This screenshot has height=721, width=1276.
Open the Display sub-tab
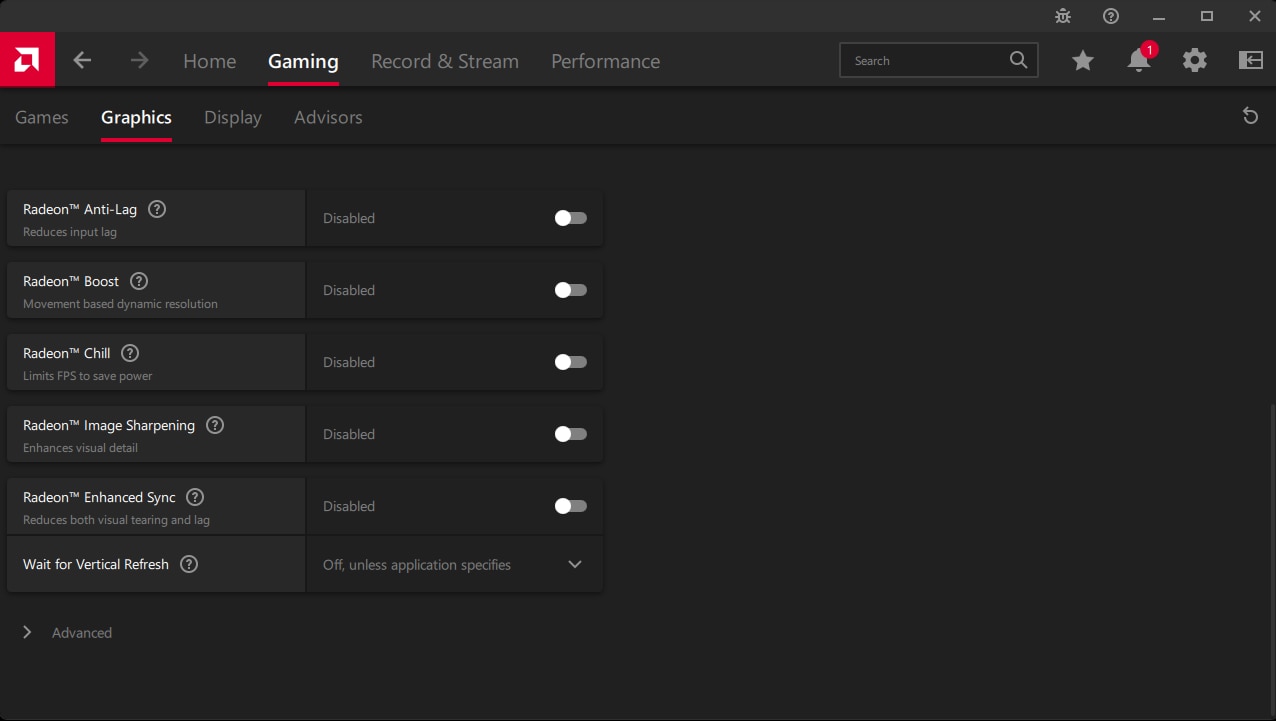coord(233,117)
